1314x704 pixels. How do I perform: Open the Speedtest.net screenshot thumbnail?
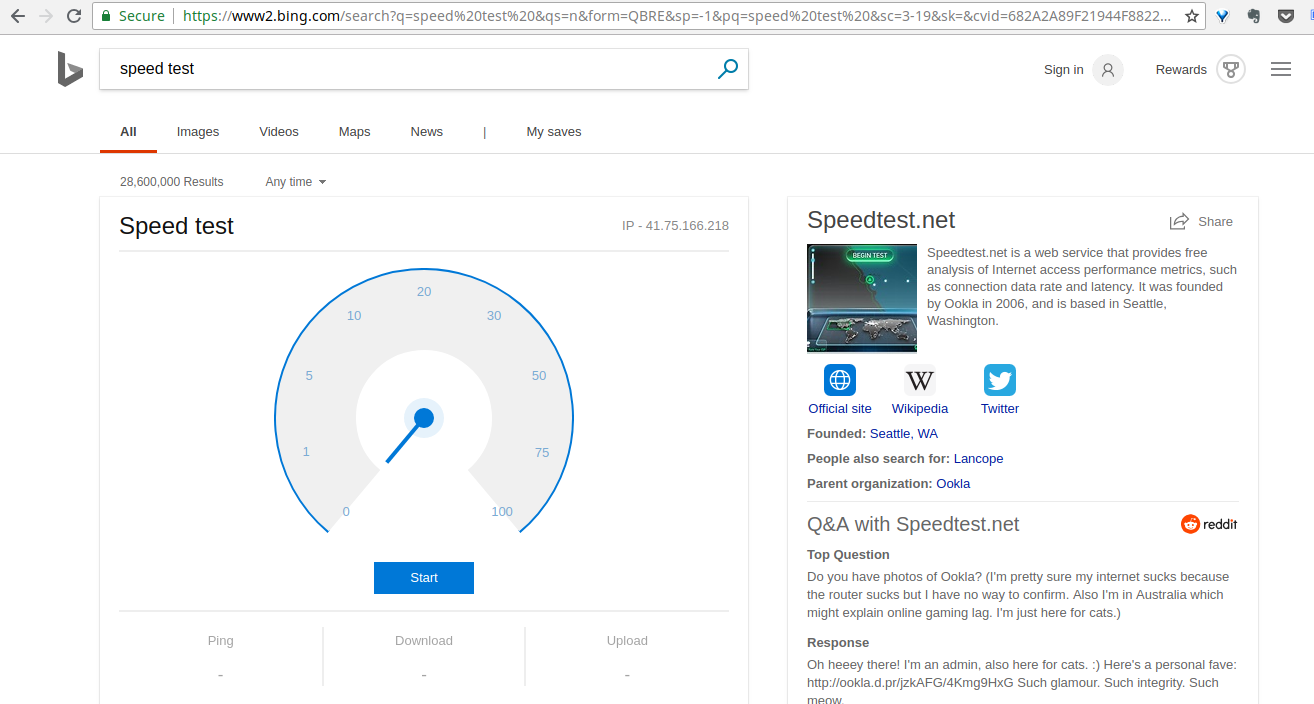(862, 298)
